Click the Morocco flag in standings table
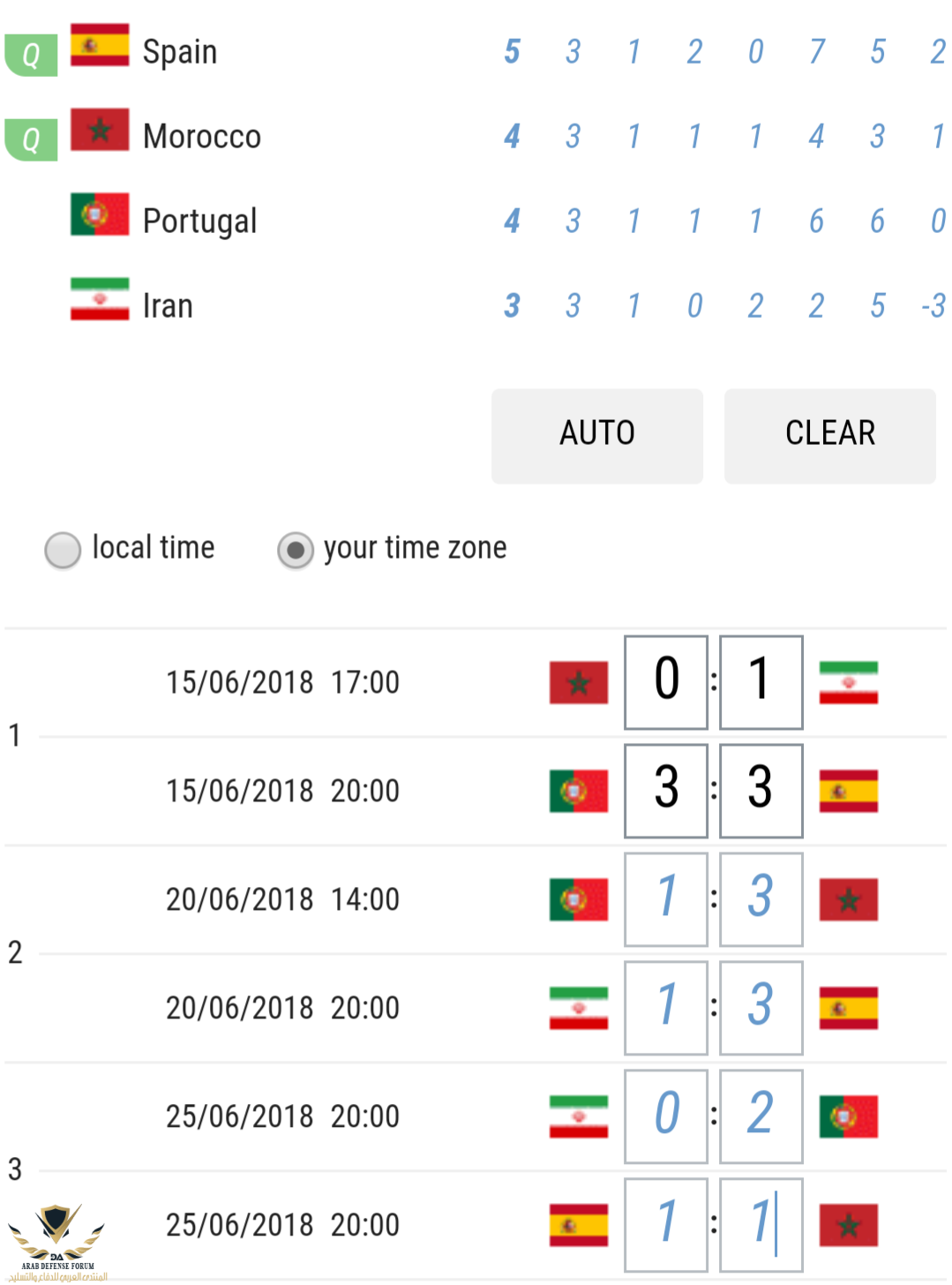 point(100,130)
